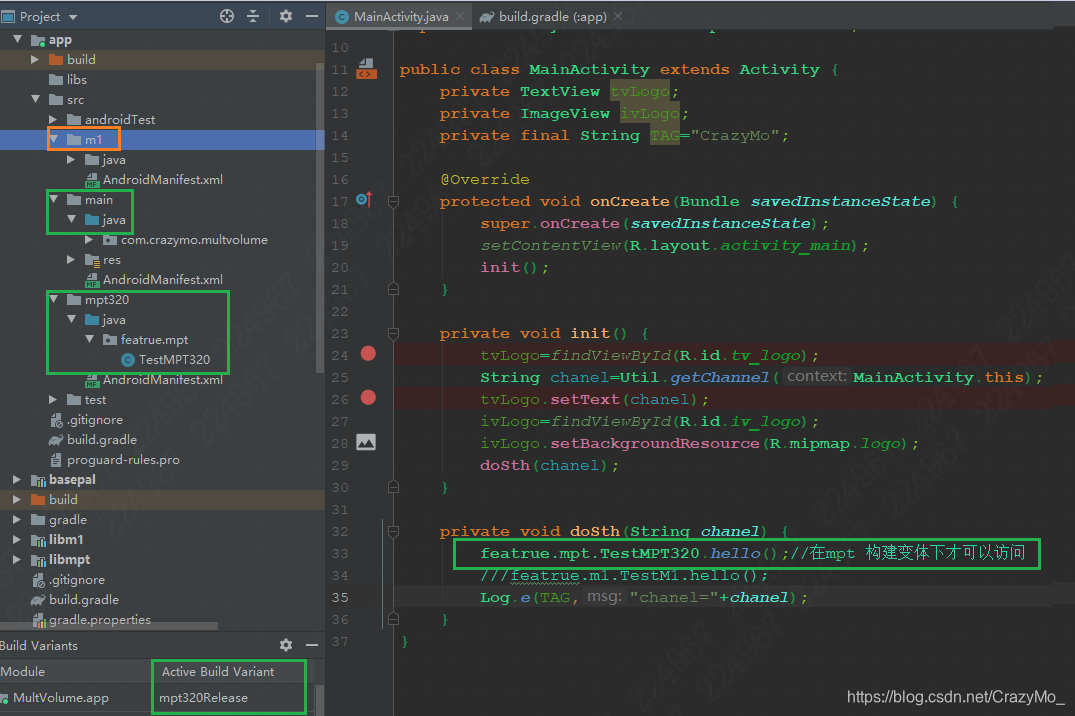Collapse the m1 folder
The width and height of the screenshot is (1075, 716).
(x=53, y=139)
